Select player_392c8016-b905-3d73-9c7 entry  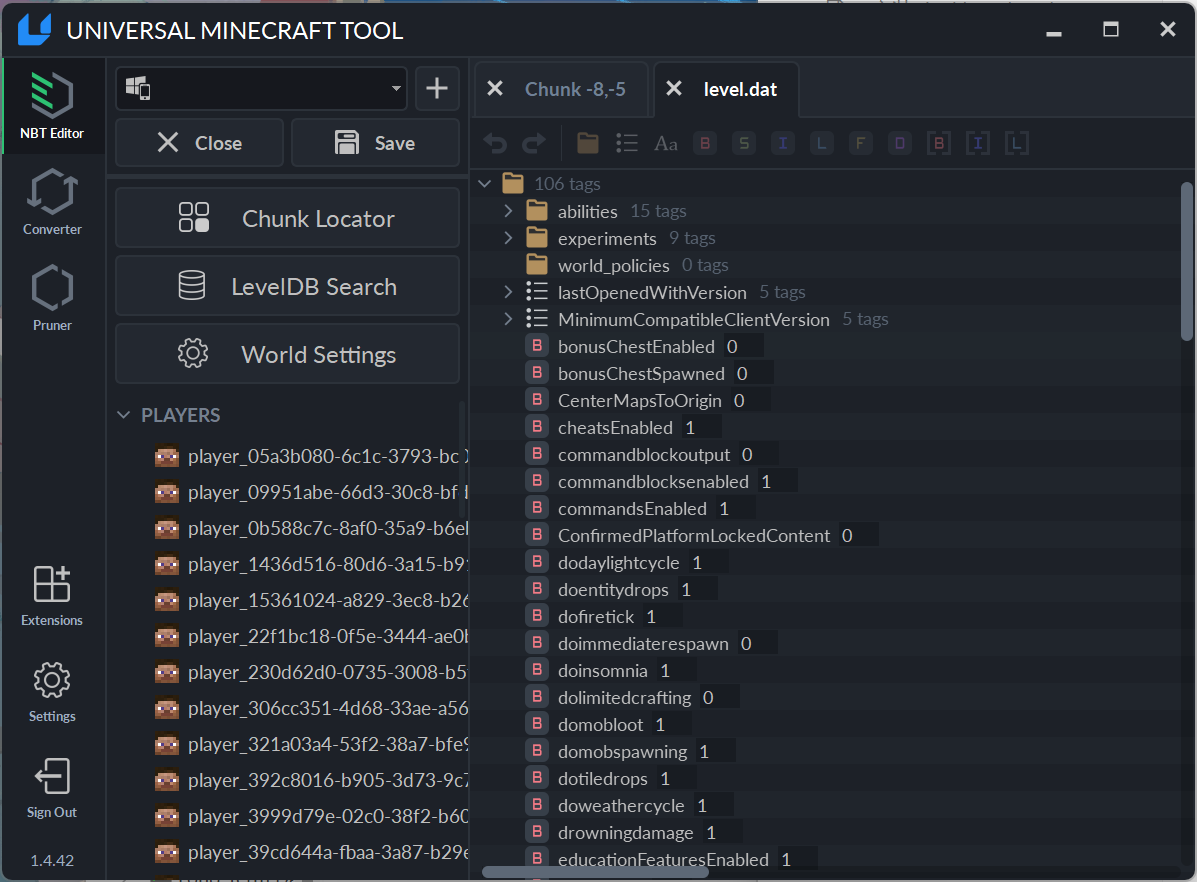311,780
